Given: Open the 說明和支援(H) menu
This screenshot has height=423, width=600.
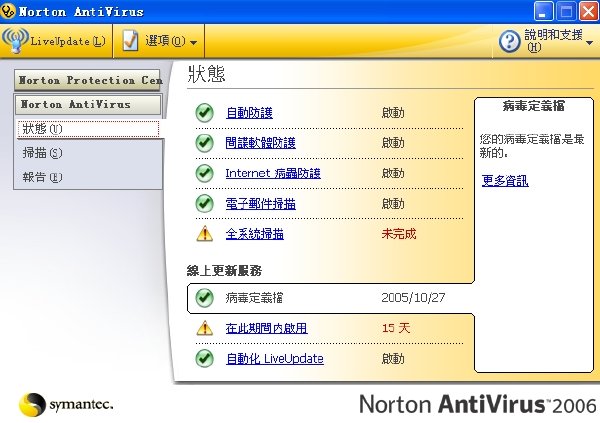Looking at the screenshot, I should 546,41.
